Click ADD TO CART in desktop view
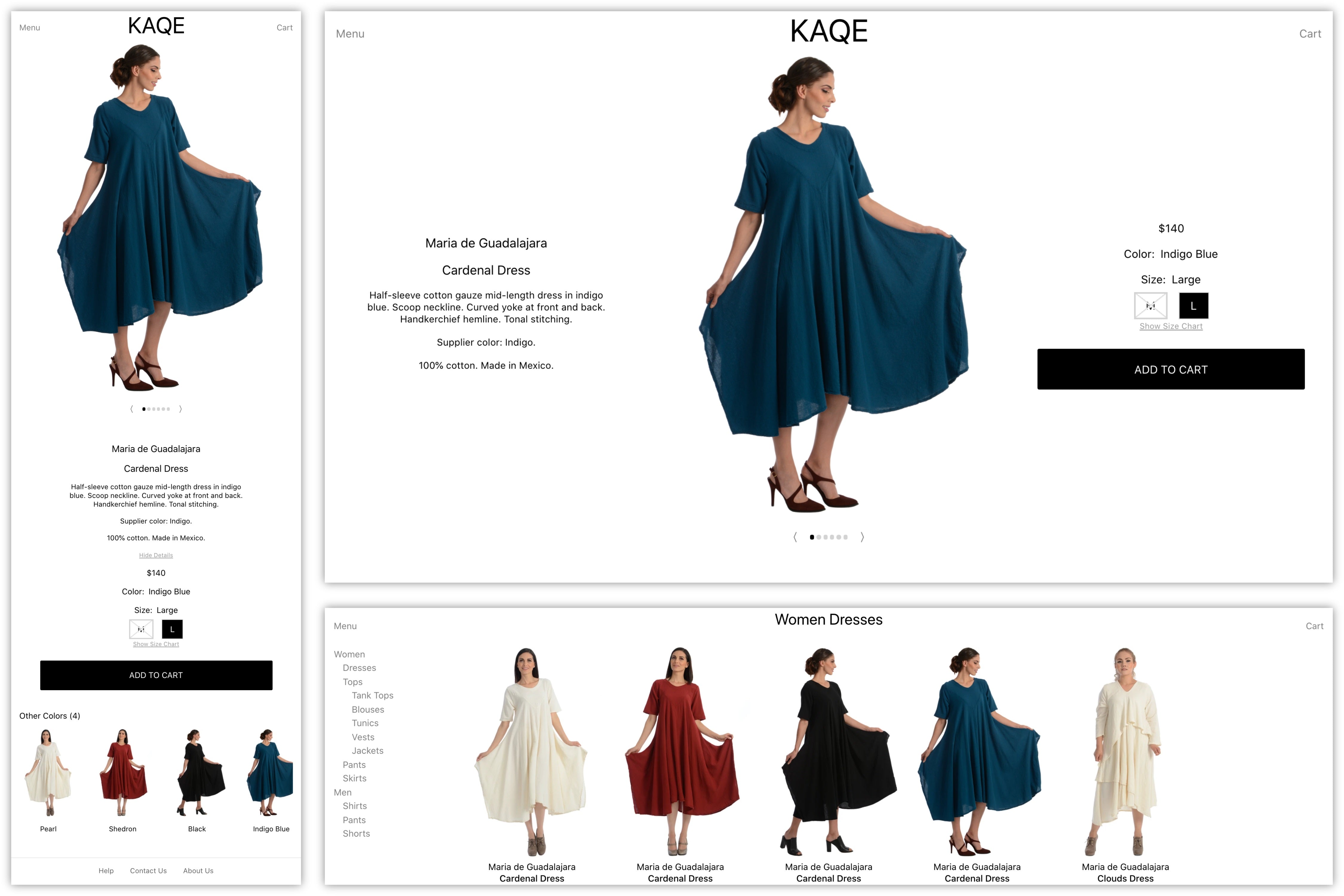This screenshot has width=1344, height=896. 1171,370
